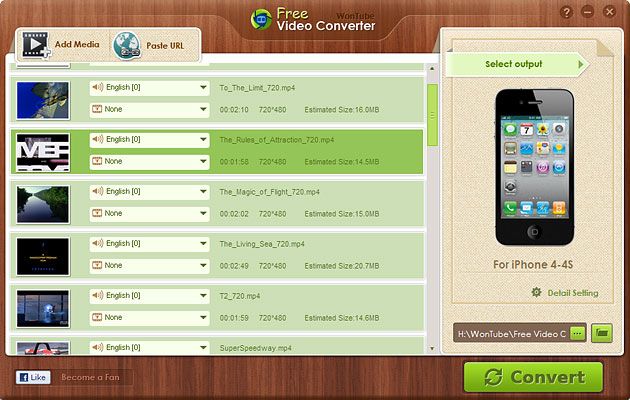Click the Become a Fan link
Image resolution: width=630 pixels, height=400 pixels.
(x=89, y=378)
